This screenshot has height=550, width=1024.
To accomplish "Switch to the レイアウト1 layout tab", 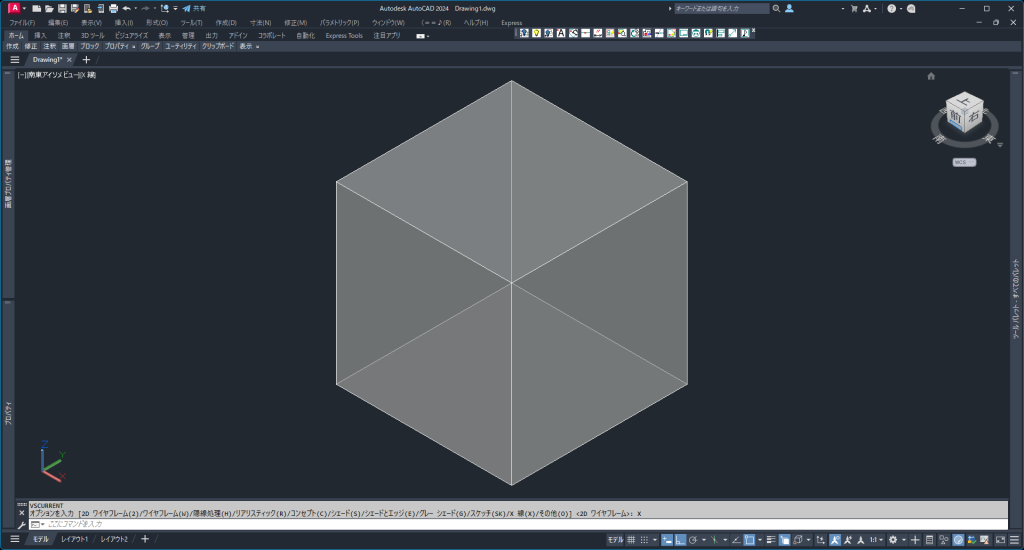I will click(74, 540).
